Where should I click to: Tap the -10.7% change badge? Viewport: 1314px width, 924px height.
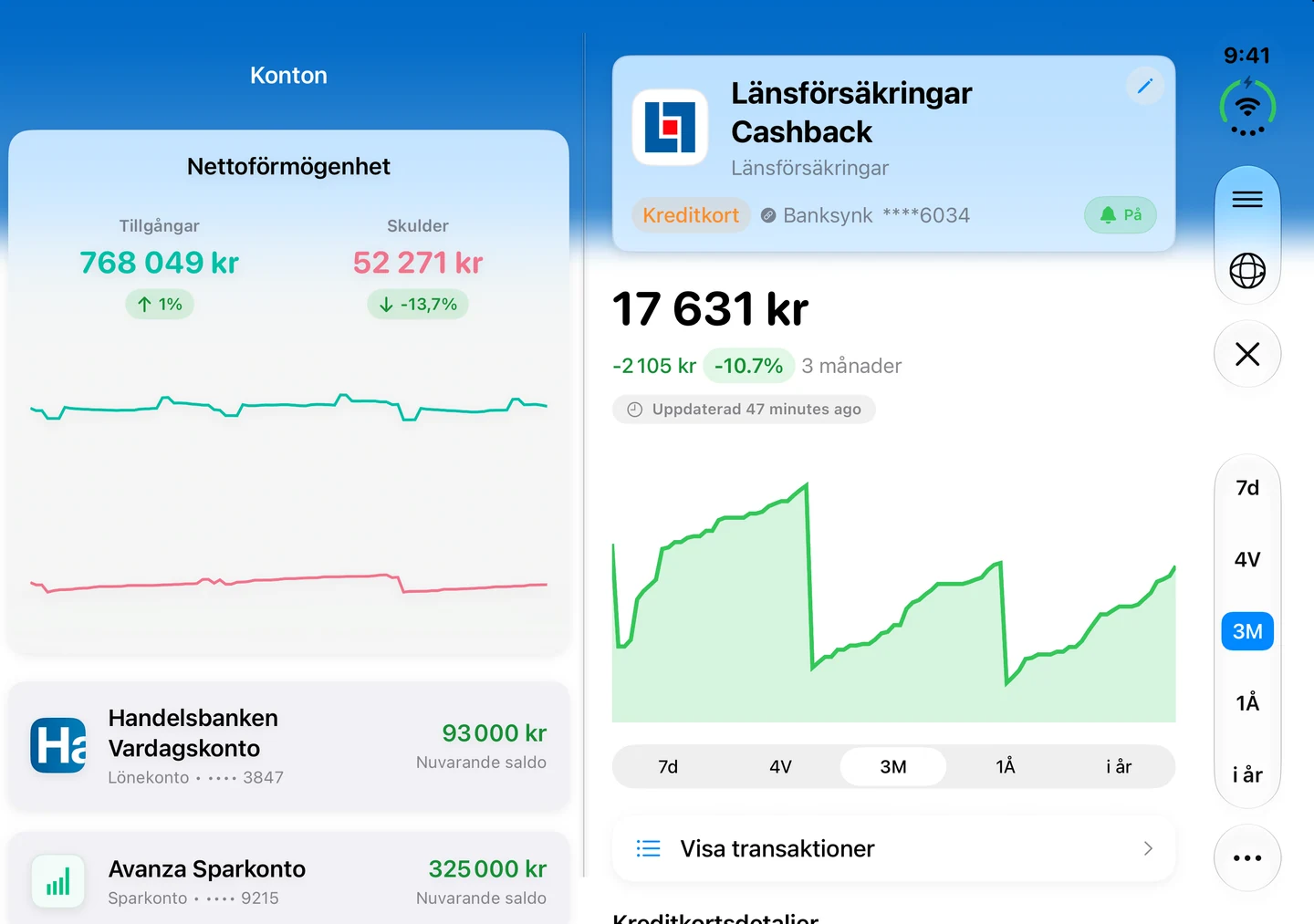748,366
